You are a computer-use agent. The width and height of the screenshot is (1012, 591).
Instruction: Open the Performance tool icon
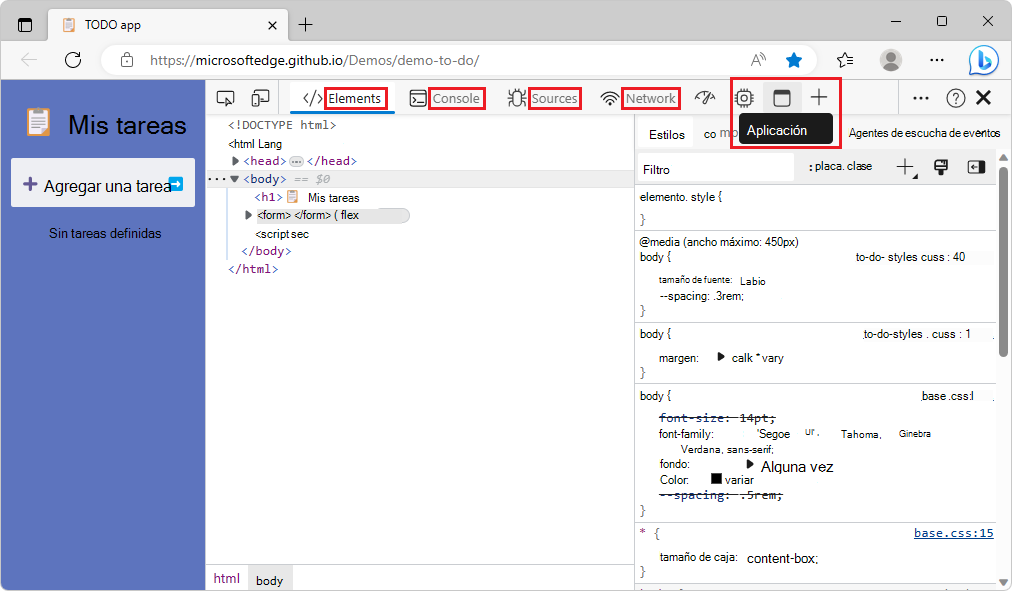pyautogui.click(x=705, y=98)
